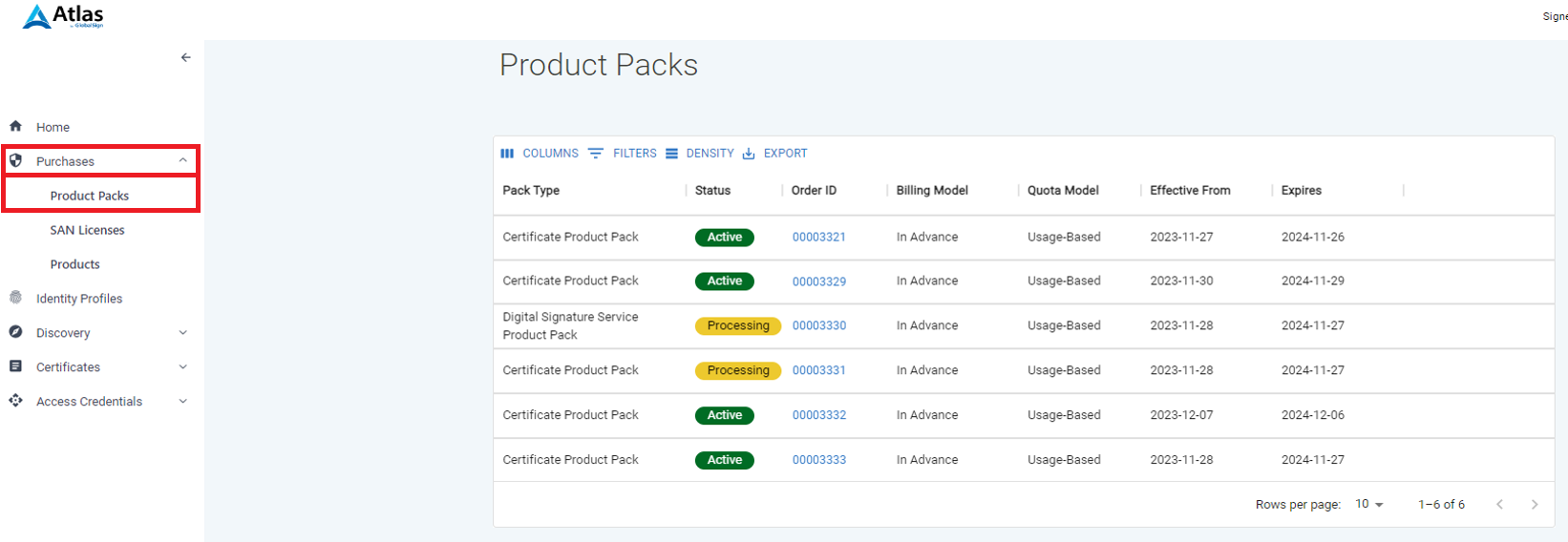
Task: Click the Atlas logo
Action: (63, 16)
